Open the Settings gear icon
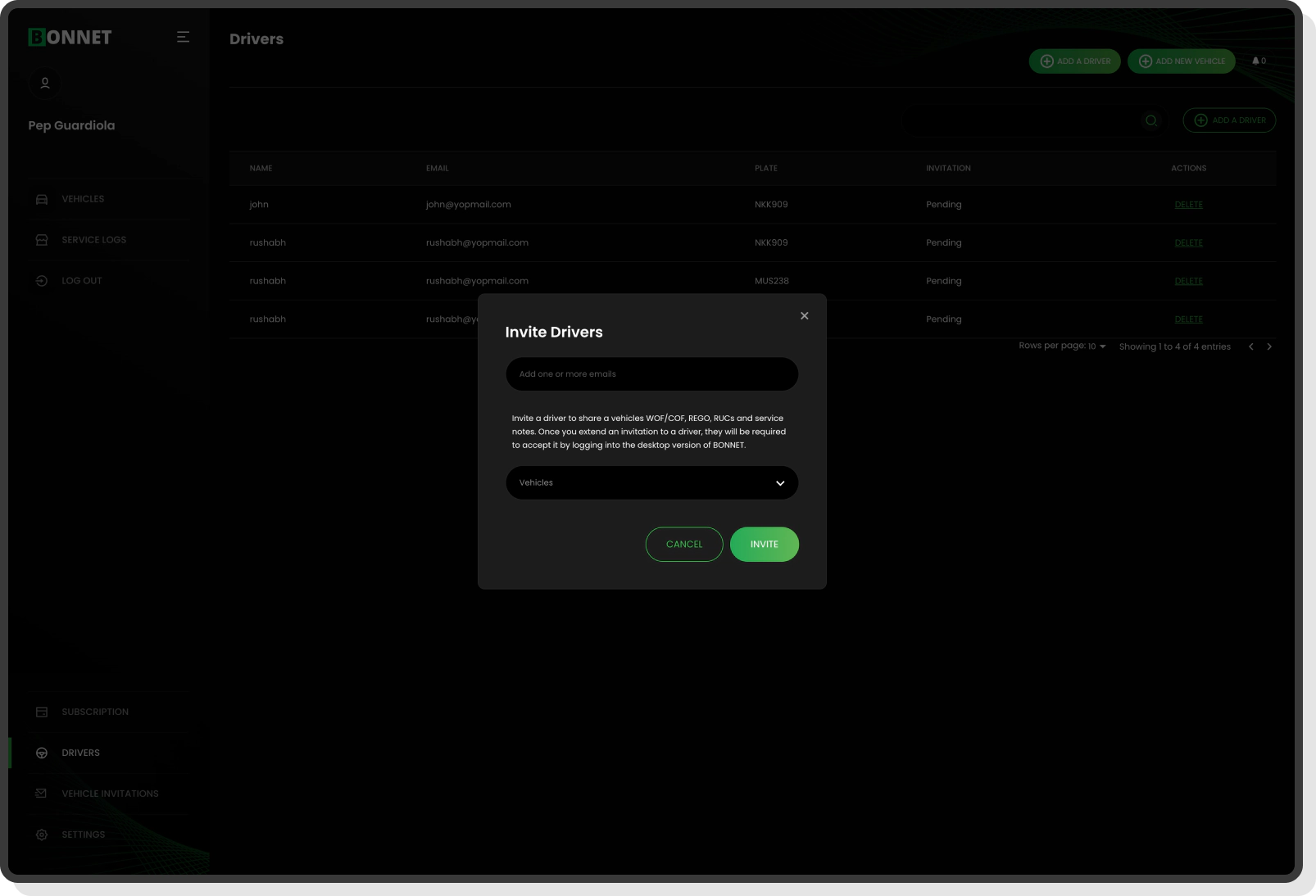 pos(42,835)
